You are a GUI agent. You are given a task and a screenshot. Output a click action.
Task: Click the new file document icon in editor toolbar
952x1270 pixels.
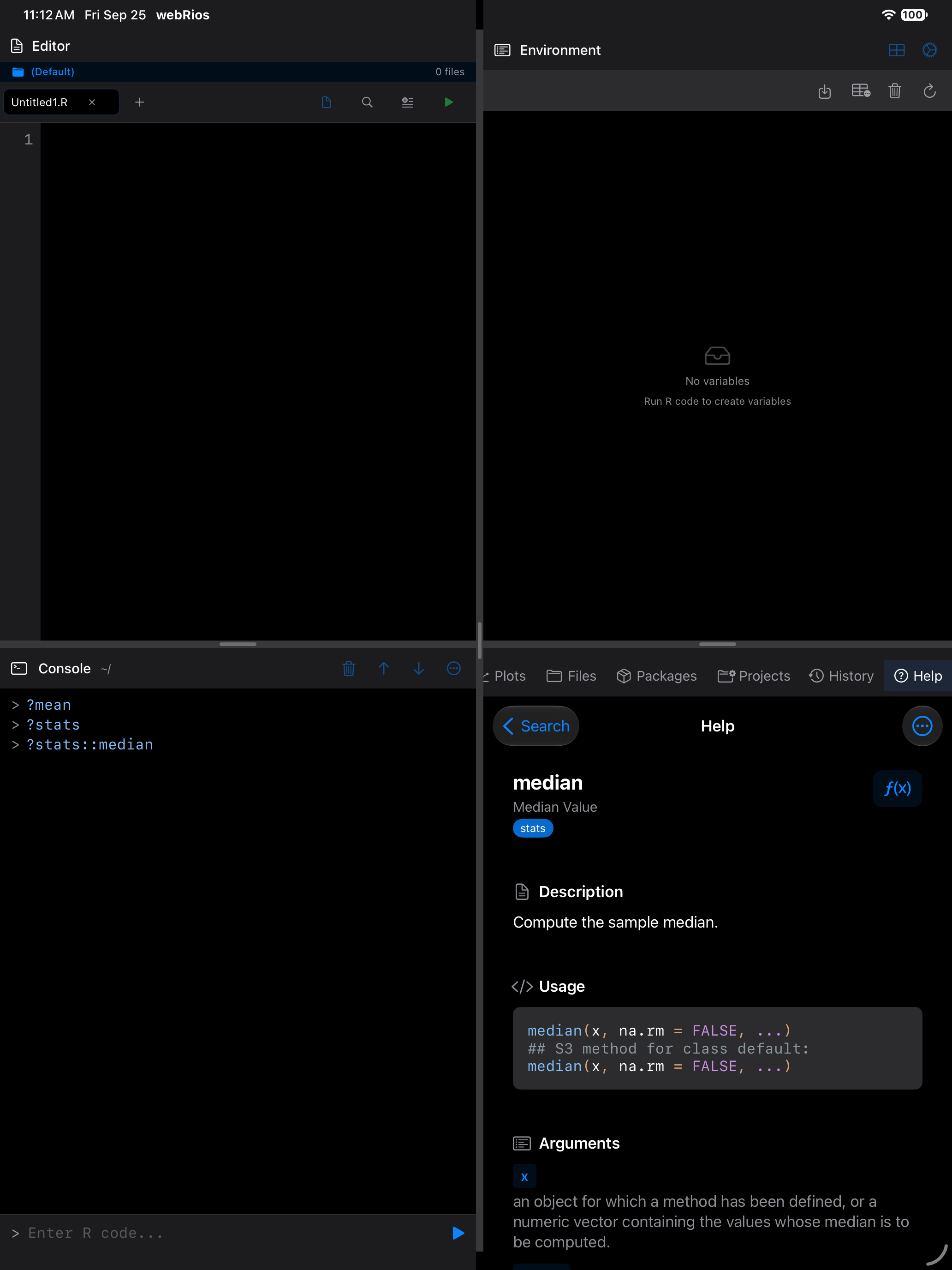[327, 102]
